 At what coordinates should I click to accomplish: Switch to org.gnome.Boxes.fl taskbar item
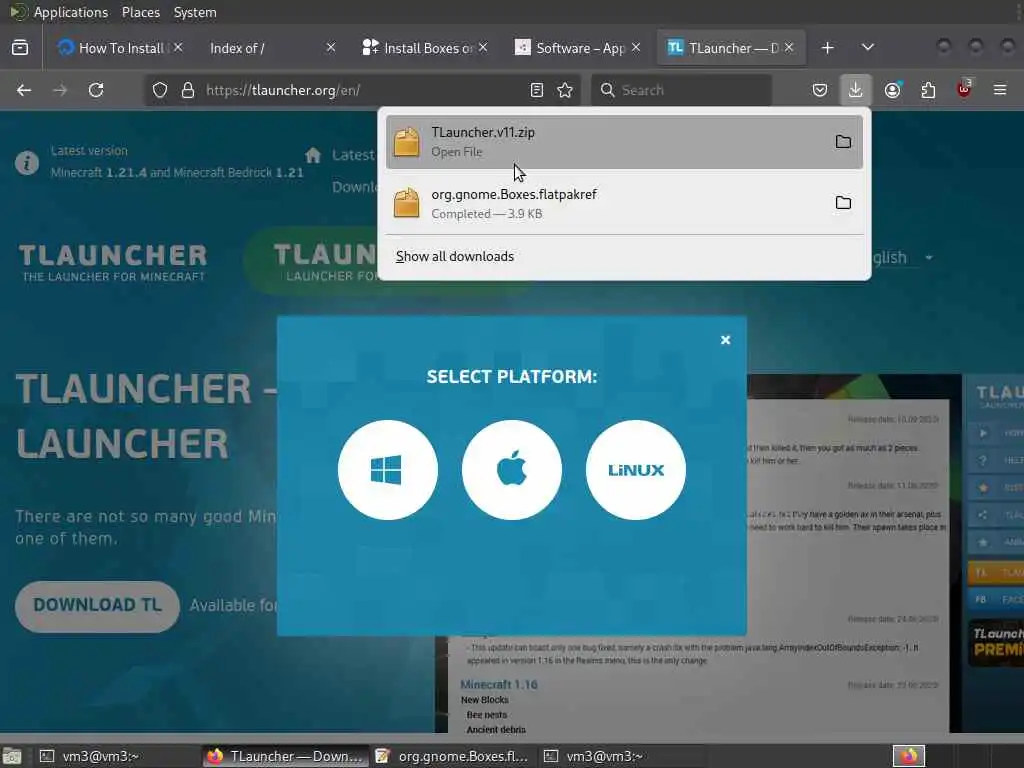453,756
